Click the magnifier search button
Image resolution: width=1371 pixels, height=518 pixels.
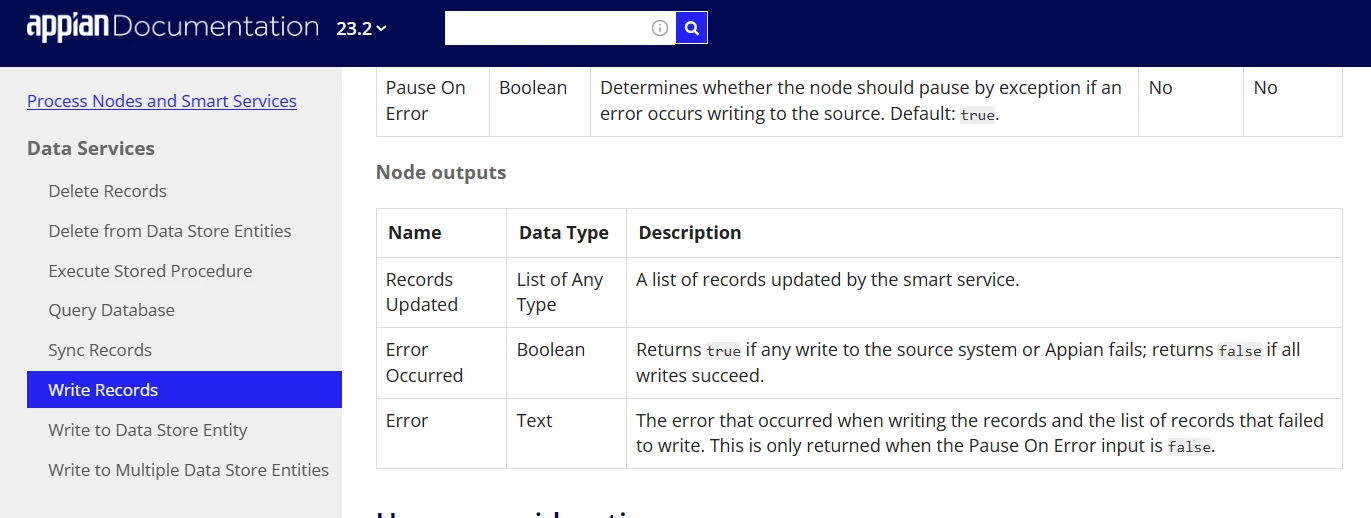[x=692, y=28]
